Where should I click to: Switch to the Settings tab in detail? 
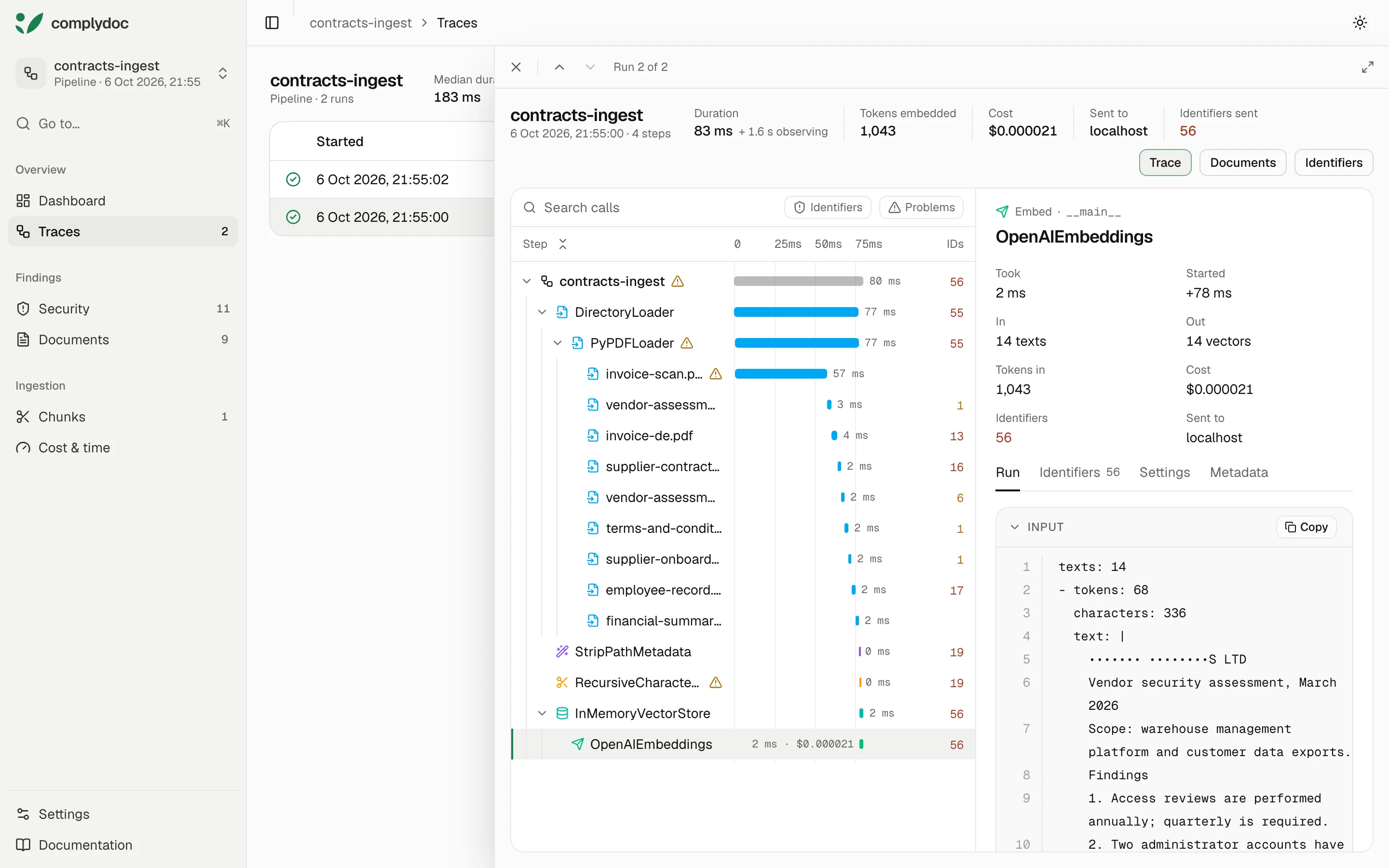(x=1165, y=473)
